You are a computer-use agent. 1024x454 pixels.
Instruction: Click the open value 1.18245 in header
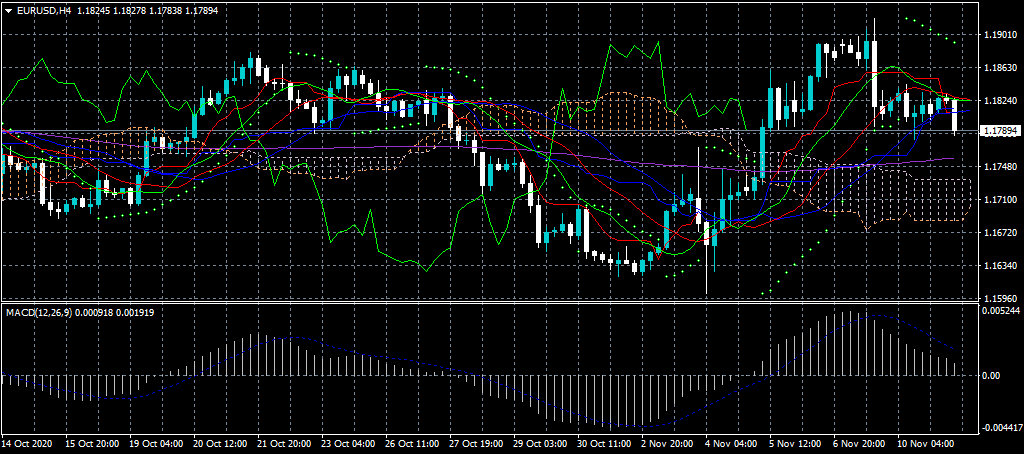95,10
